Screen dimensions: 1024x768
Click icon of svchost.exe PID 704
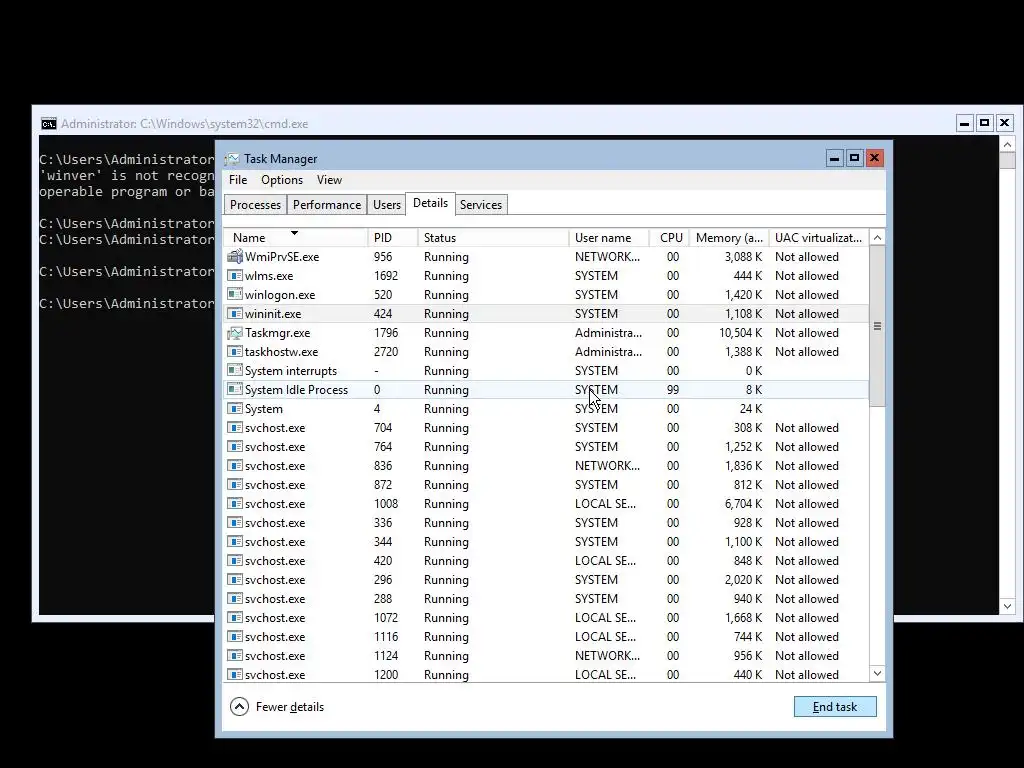[x=234, y=428]
